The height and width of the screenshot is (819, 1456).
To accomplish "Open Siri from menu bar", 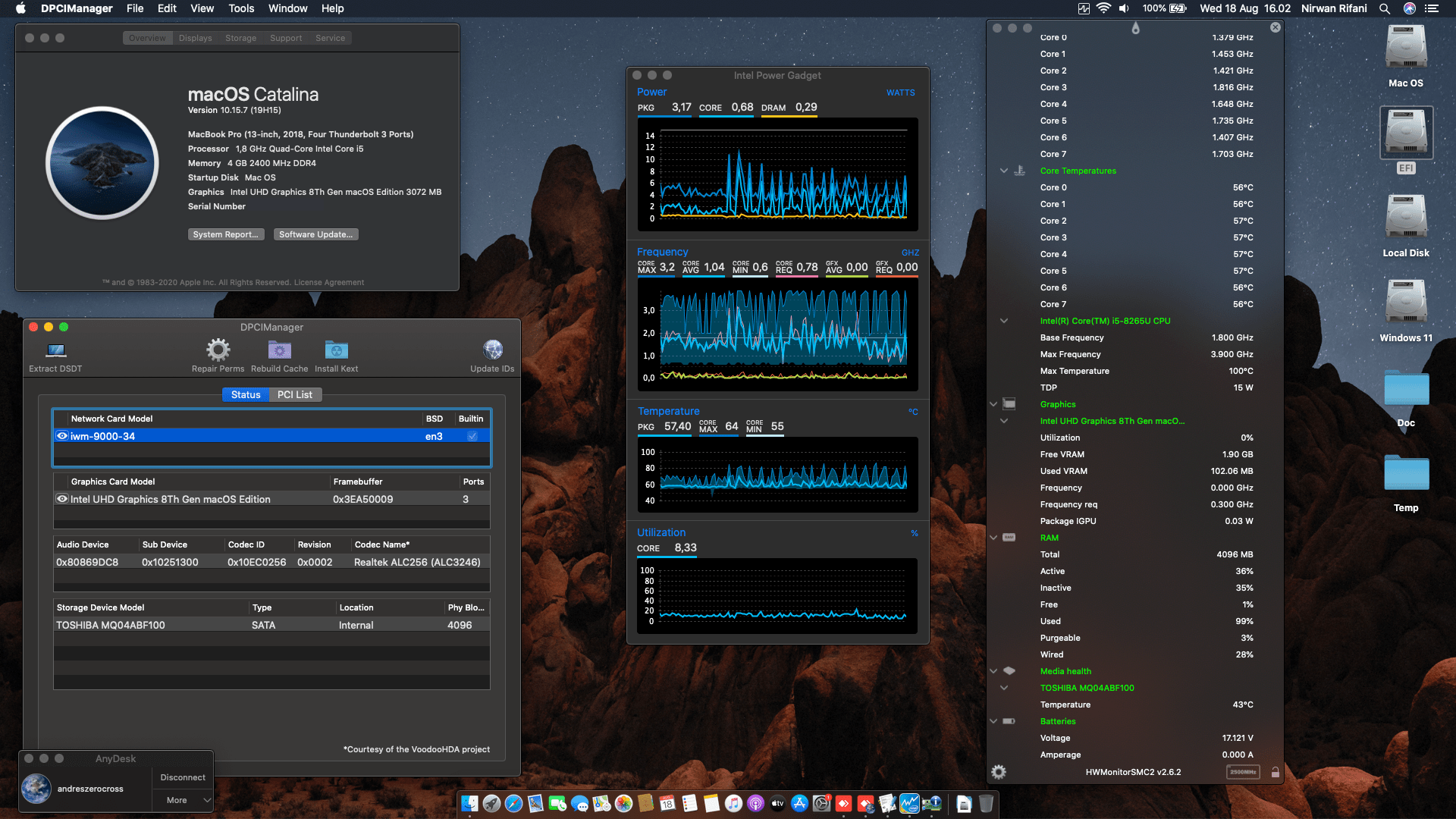I will click(x=1410, y=8).
